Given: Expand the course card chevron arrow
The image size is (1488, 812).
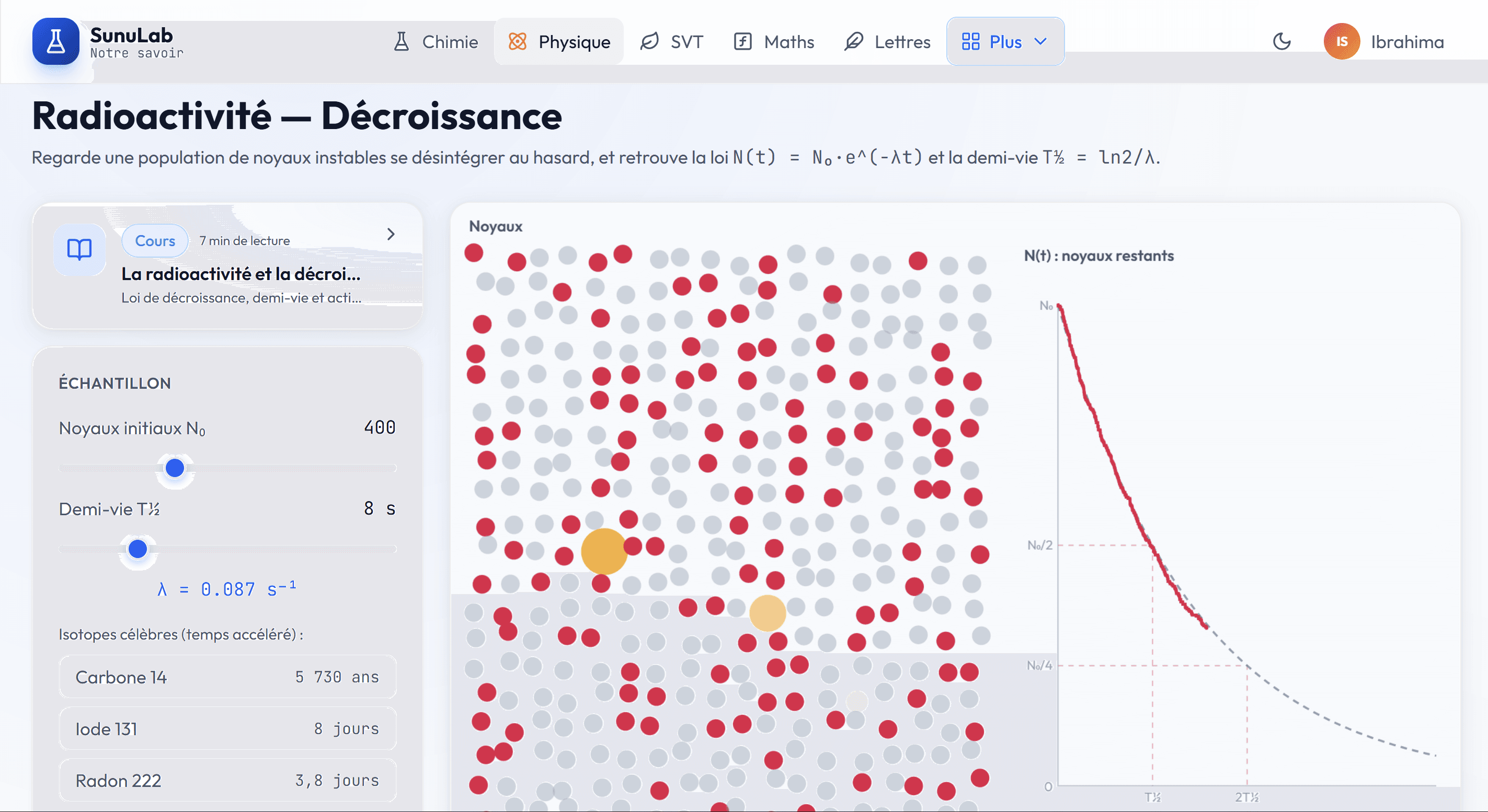Looking at the screenshot, I should 391,234.
